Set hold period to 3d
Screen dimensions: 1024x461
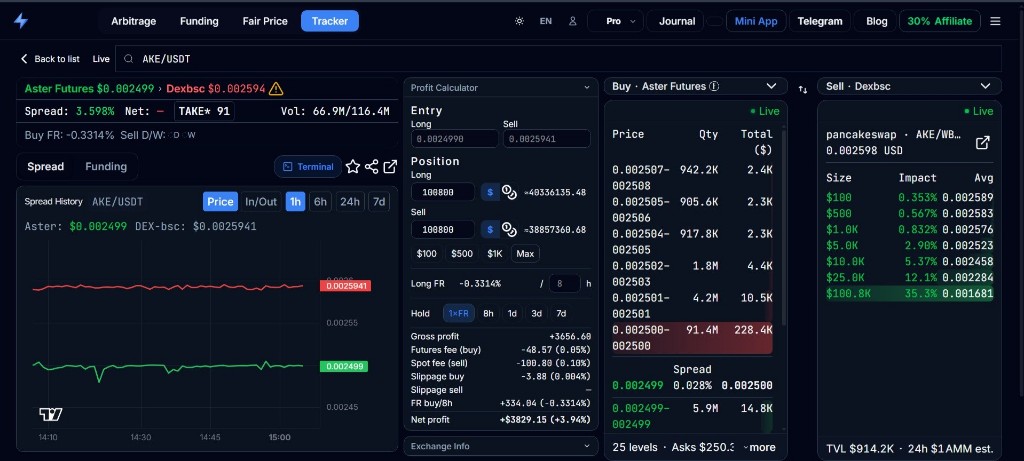click(536, 313)
